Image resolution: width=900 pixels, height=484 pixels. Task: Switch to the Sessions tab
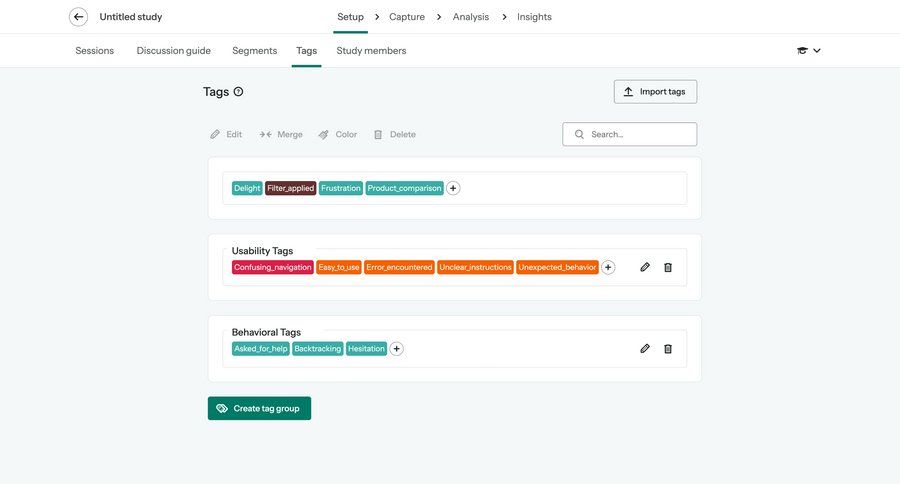(95, 51)
